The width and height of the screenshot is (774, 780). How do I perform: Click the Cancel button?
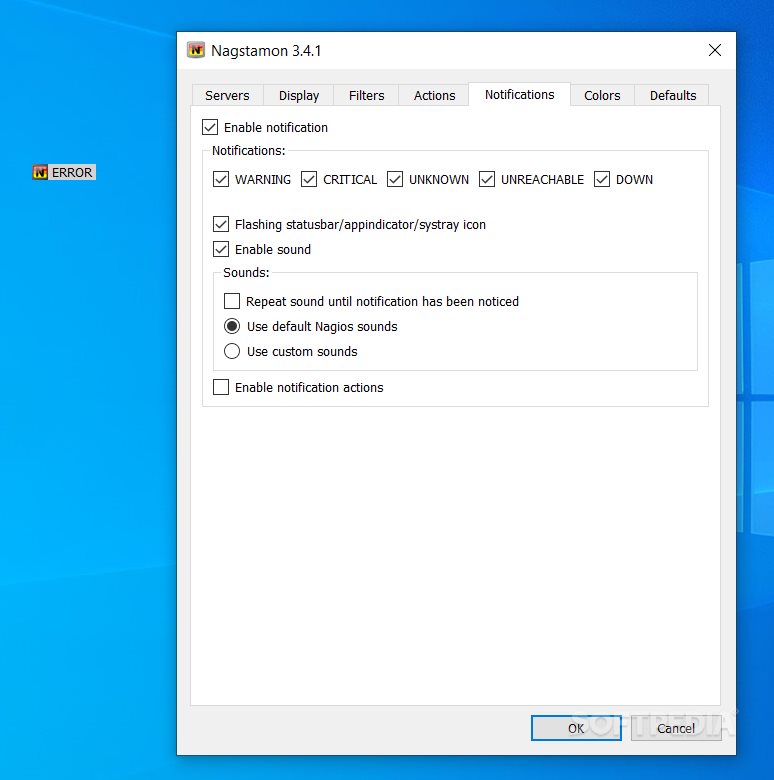pyautogui.click(x=676, y=728)
